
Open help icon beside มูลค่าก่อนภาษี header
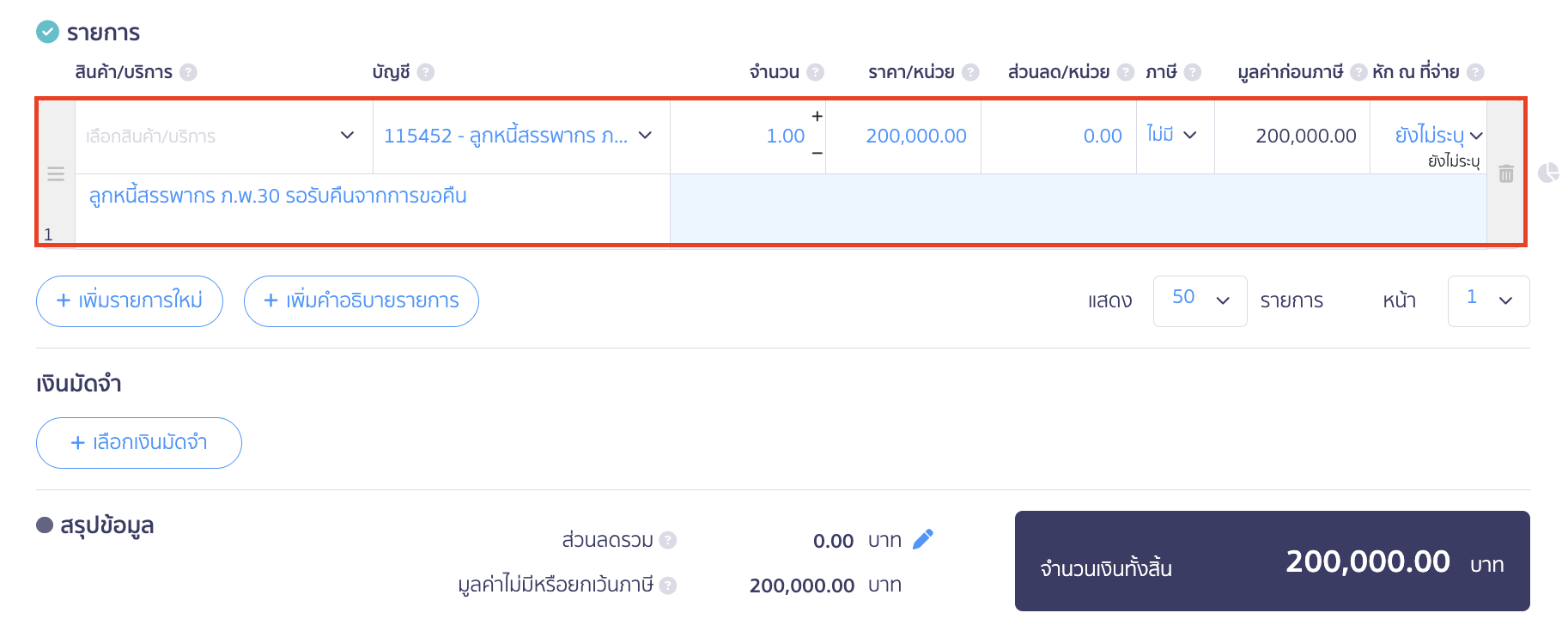[1358, 72]
